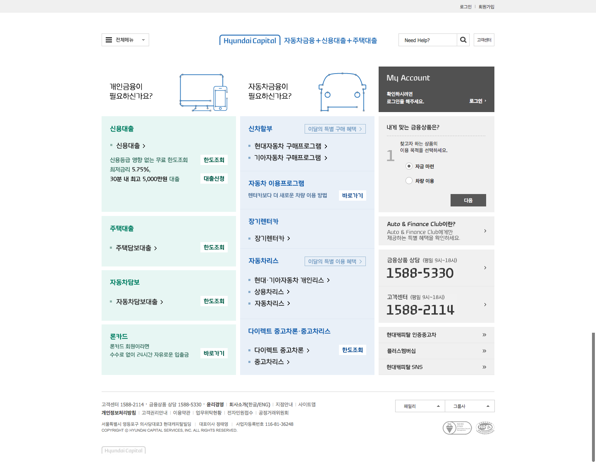Viewport: 596px width, 463px height.
Task: Click the grey Hyundai Capital footer logo
Action: tap(124, 450)
